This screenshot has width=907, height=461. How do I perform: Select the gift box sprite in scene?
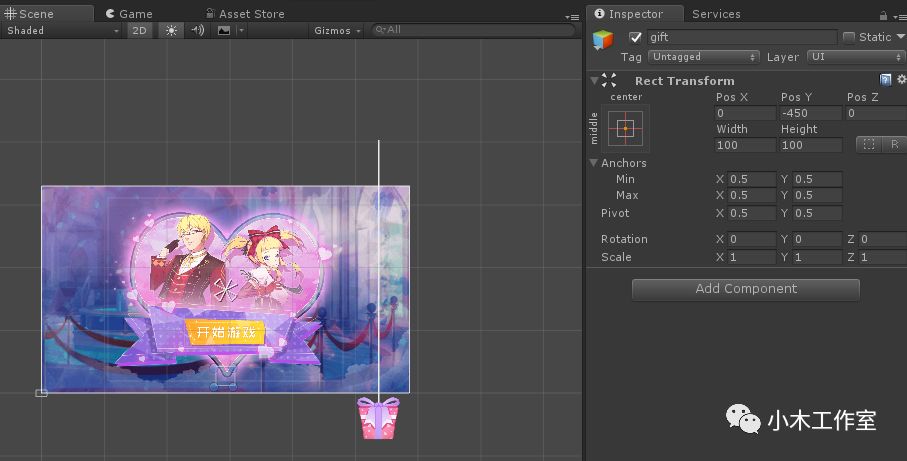click(378, 418)
